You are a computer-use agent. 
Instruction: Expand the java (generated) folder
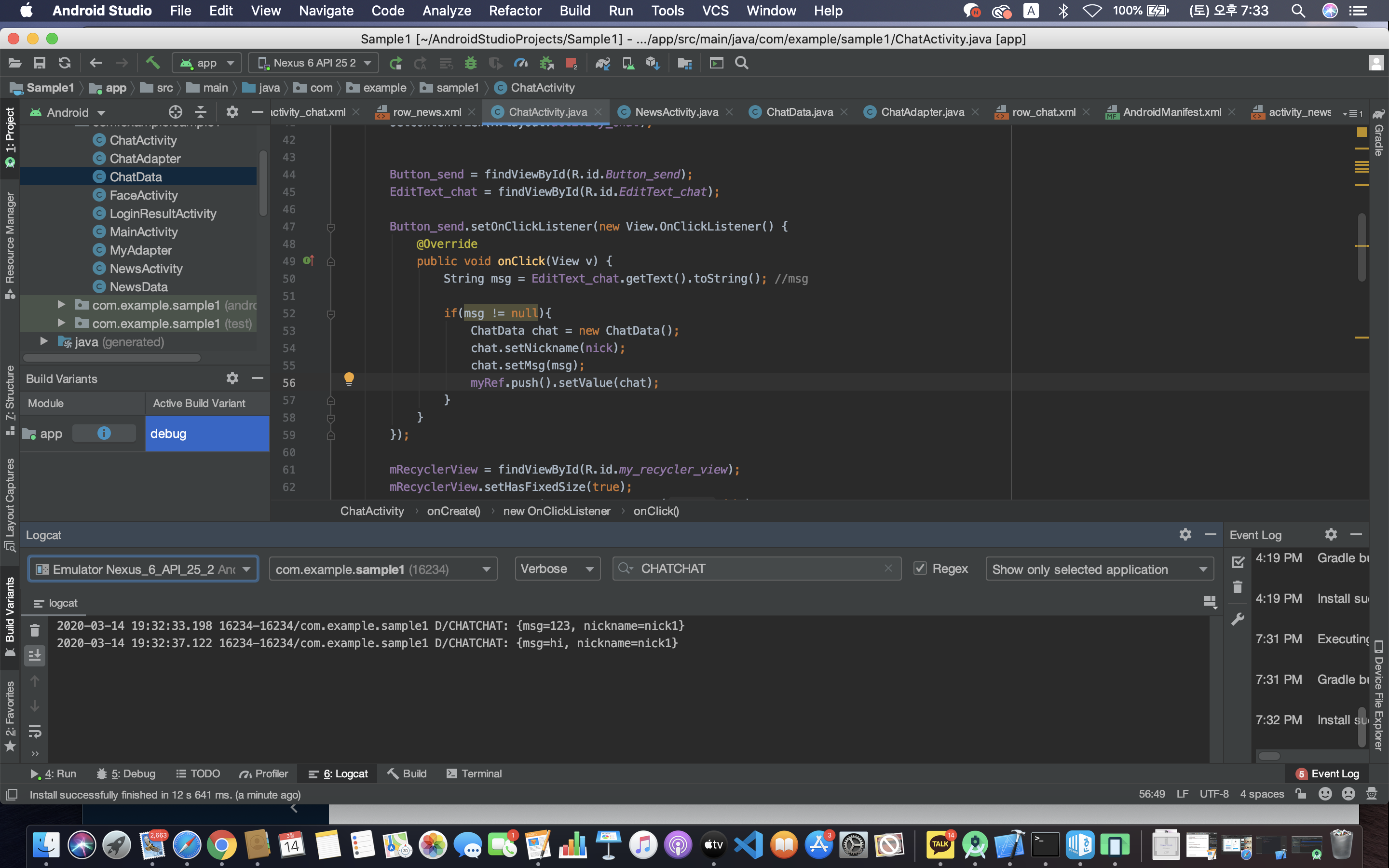point(44,341)
